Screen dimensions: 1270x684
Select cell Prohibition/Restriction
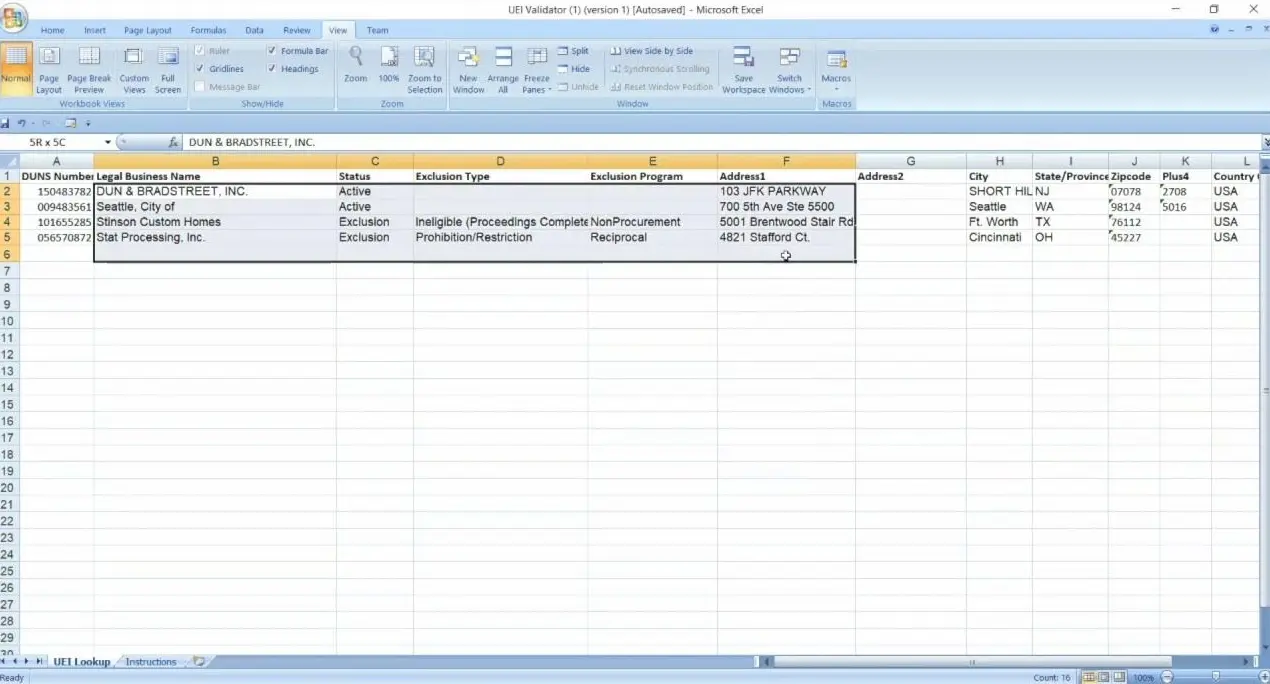pos(500,238)
